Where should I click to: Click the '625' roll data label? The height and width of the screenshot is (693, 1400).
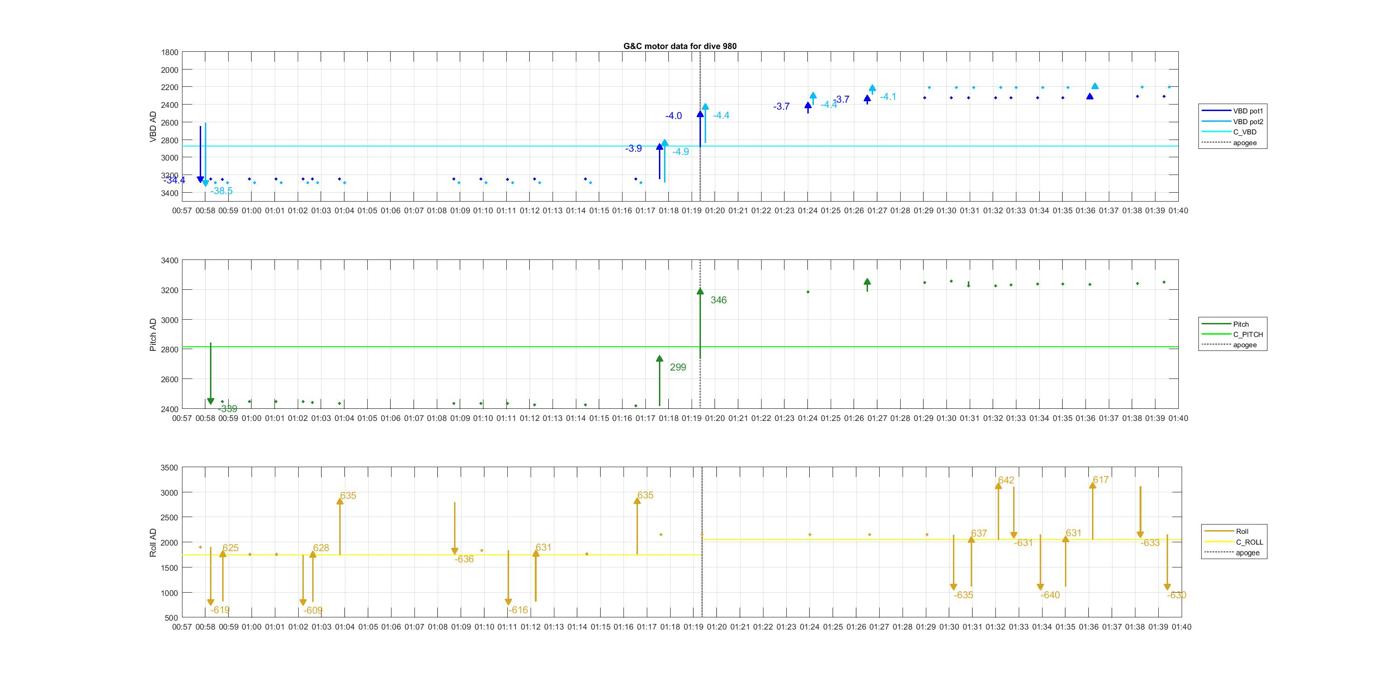point(231,548)
